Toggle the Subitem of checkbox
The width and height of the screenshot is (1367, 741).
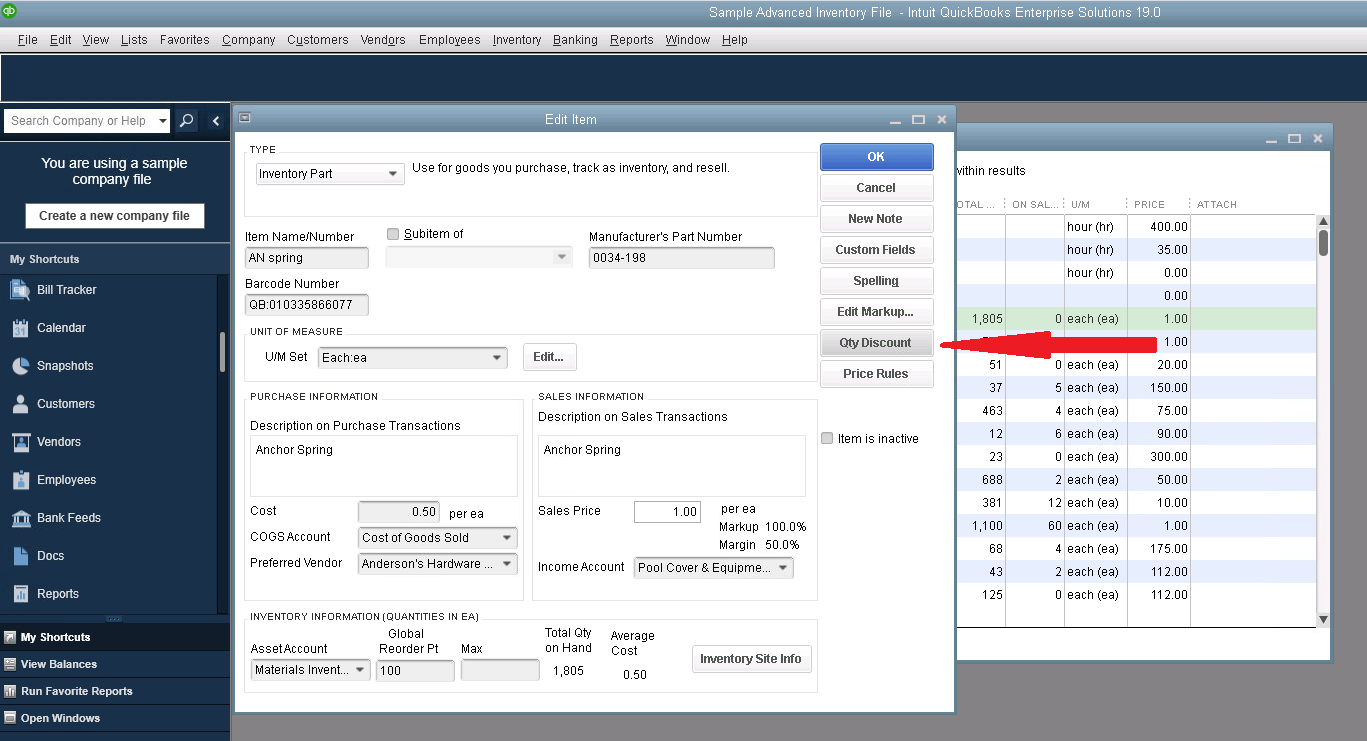click(x=393, y=234)
